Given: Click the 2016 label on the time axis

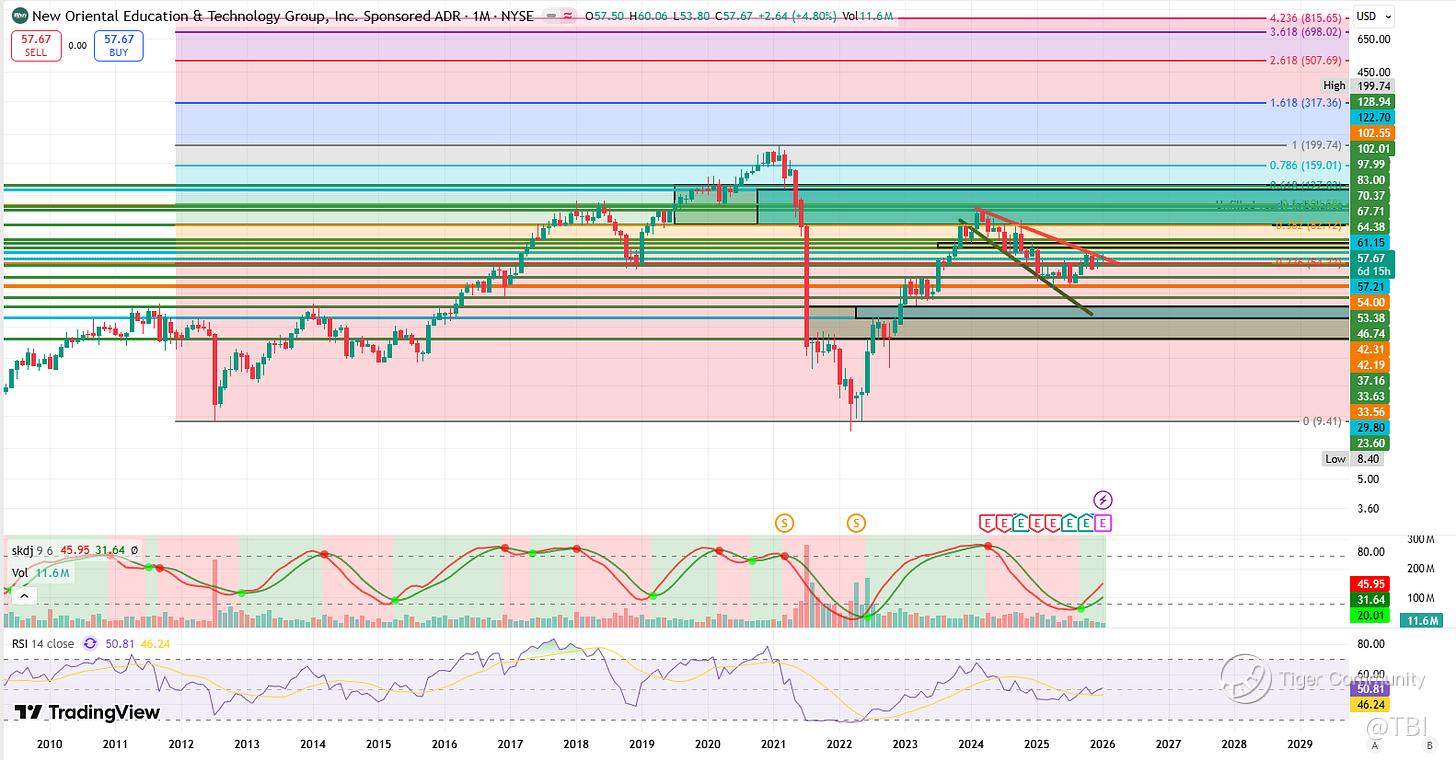Looking at the screenshot, I should 443,745.
